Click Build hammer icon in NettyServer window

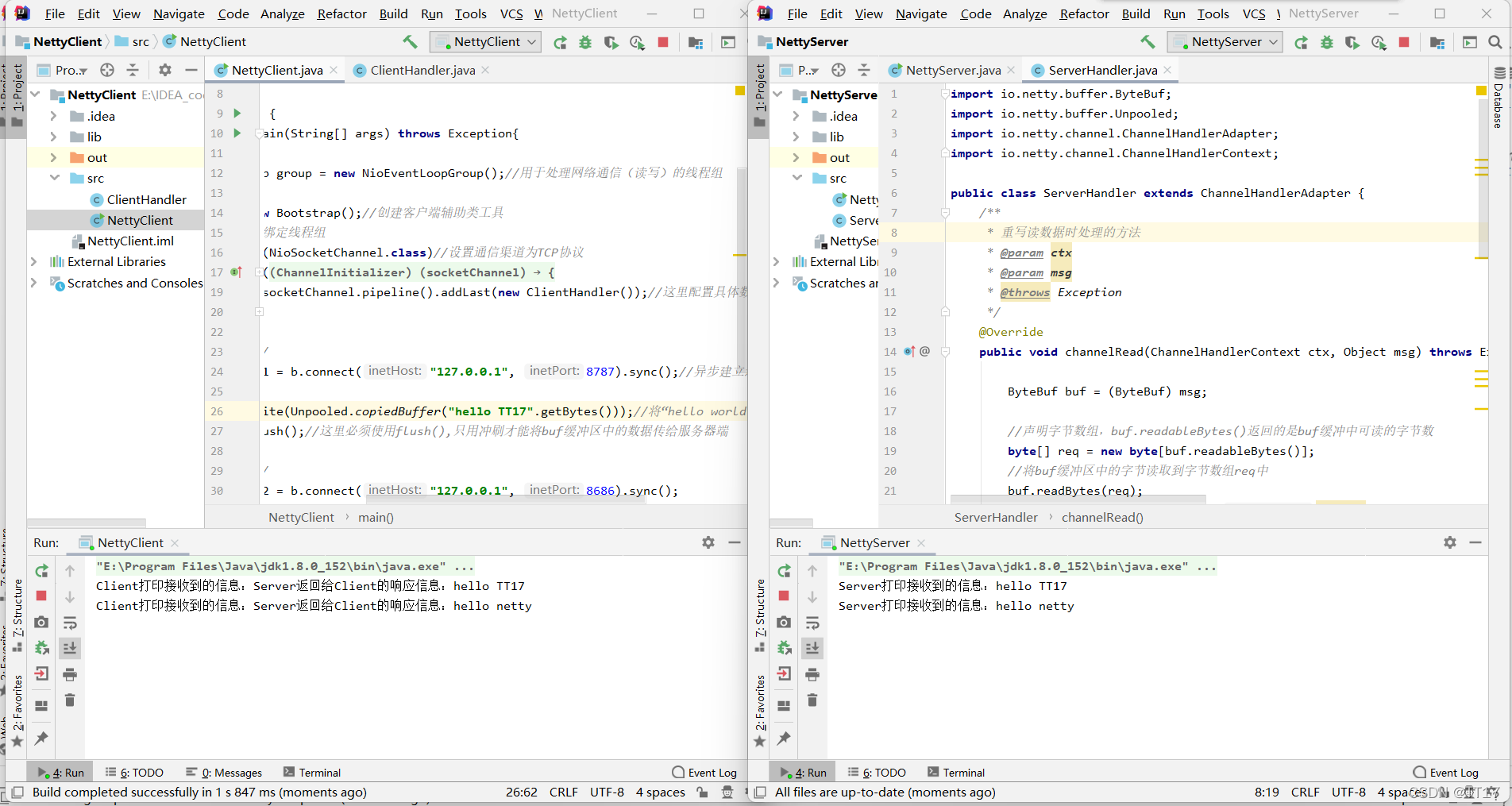[1147, 42]
